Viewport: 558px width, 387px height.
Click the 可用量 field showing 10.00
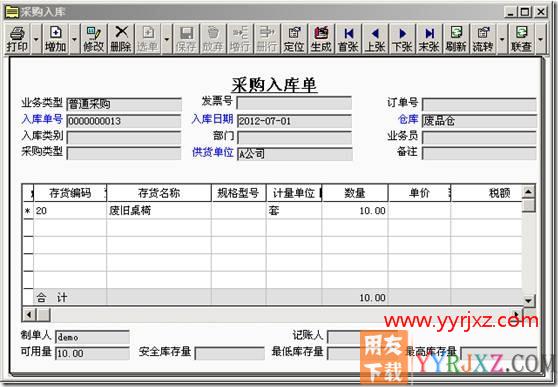click(x=92, y=354)
